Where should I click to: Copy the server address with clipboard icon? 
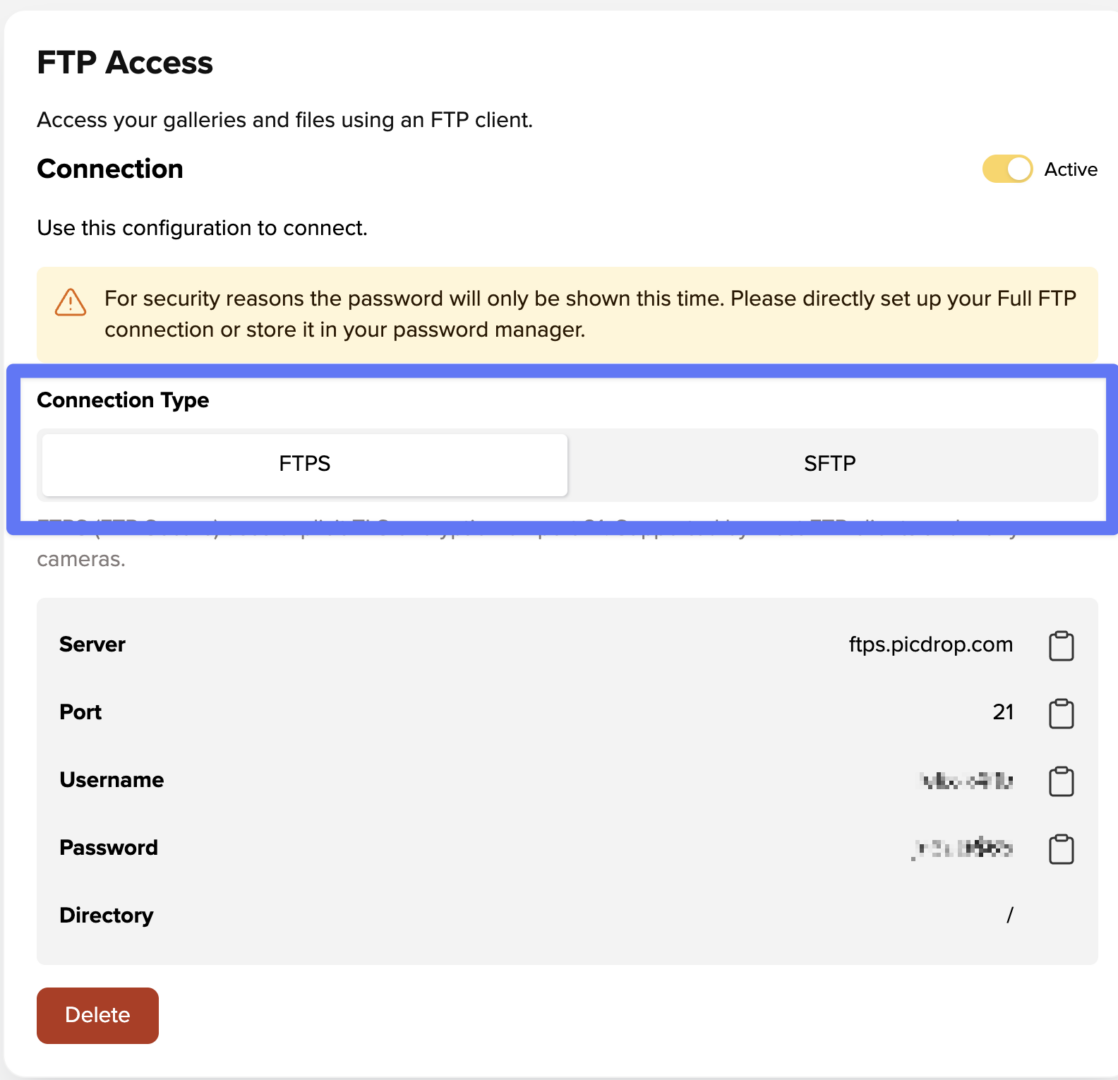click(1061, 645)
